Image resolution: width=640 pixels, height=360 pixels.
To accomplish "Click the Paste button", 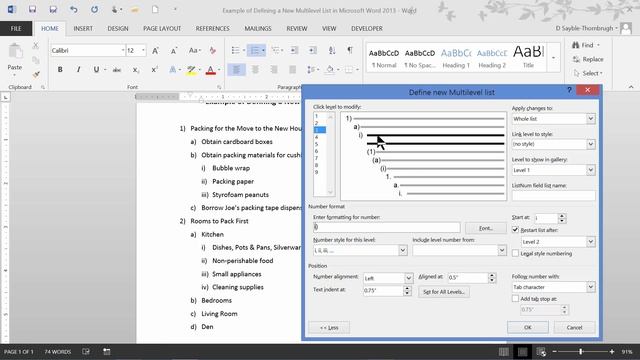I will (15, 59).
